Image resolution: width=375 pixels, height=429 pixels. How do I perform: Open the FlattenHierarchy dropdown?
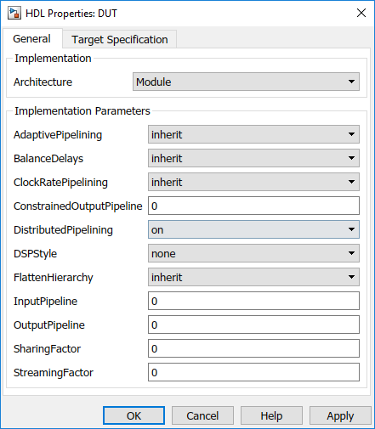254,277
